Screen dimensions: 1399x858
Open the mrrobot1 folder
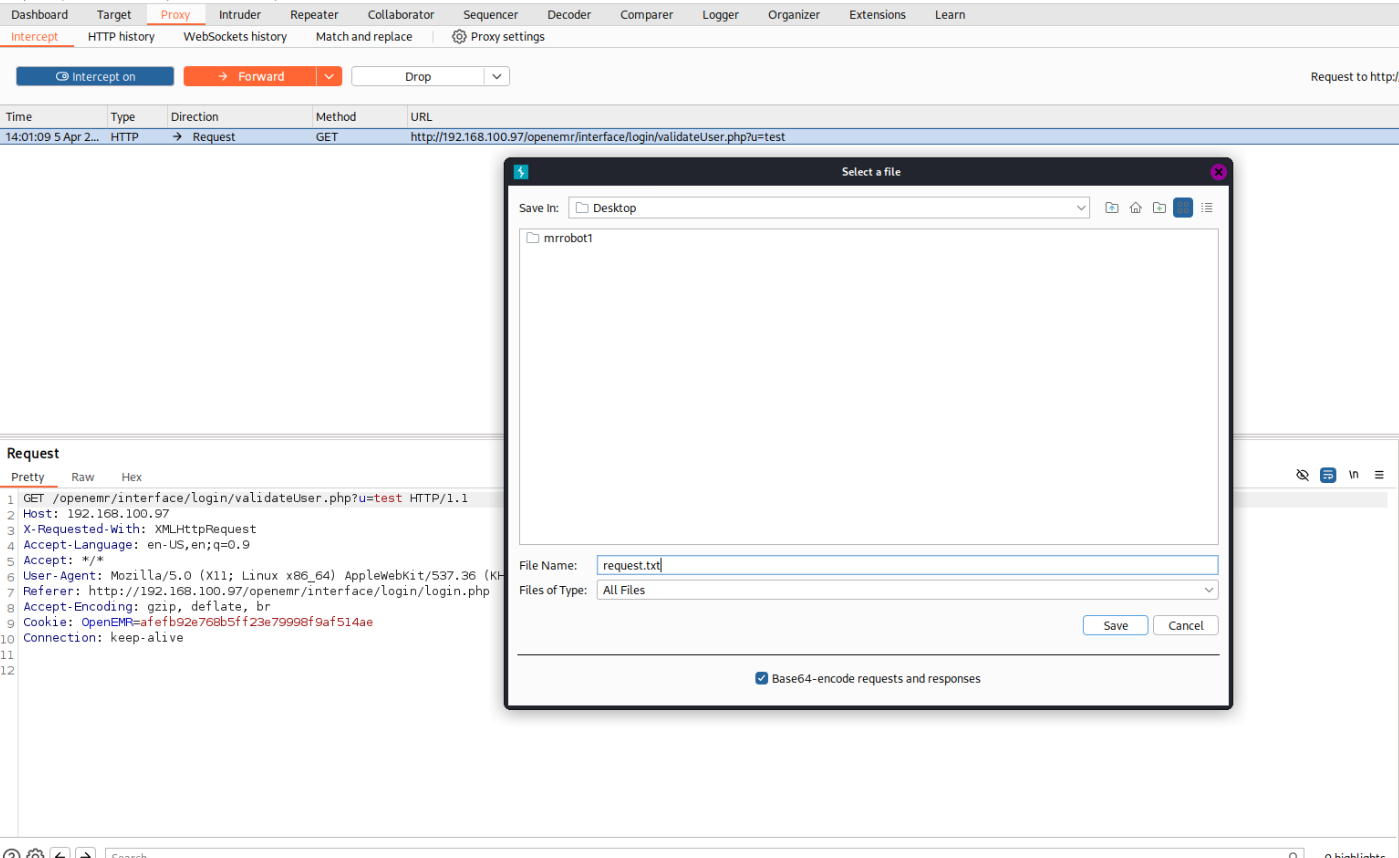[x=560, y=238]
